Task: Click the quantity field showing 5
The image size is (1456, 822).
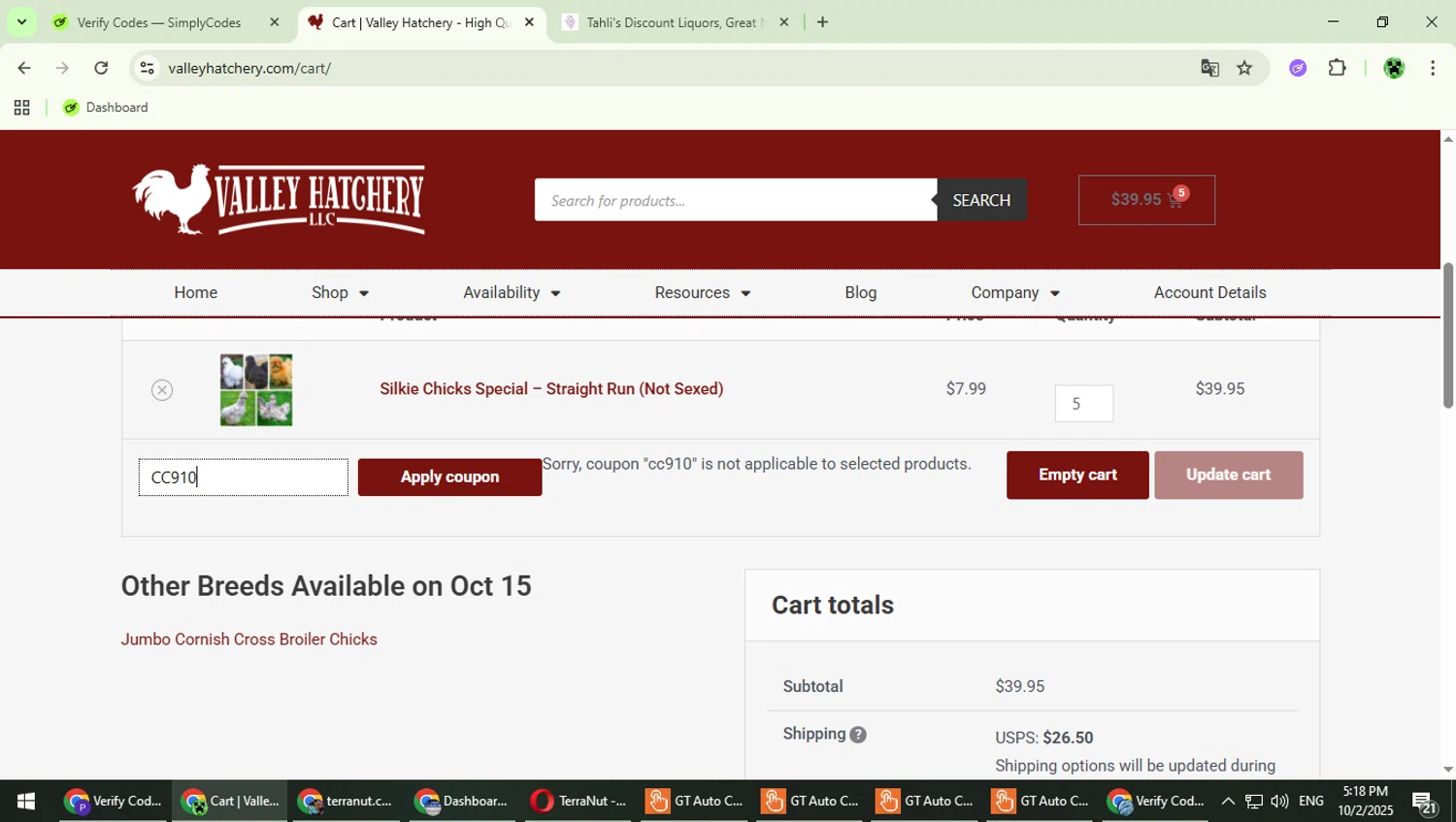Action: point(1083,404)
